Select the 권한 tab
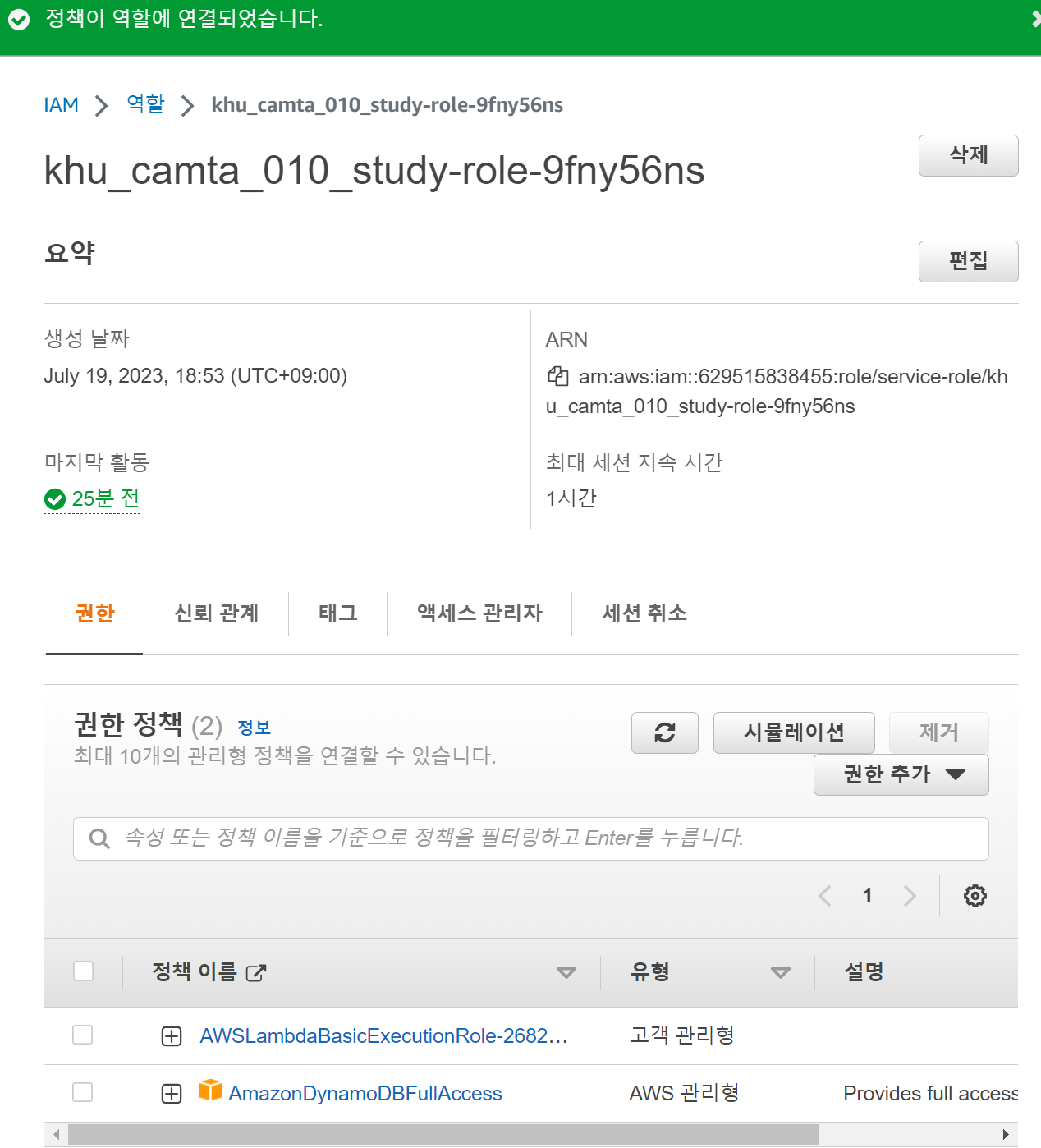 tap(94, 613)
